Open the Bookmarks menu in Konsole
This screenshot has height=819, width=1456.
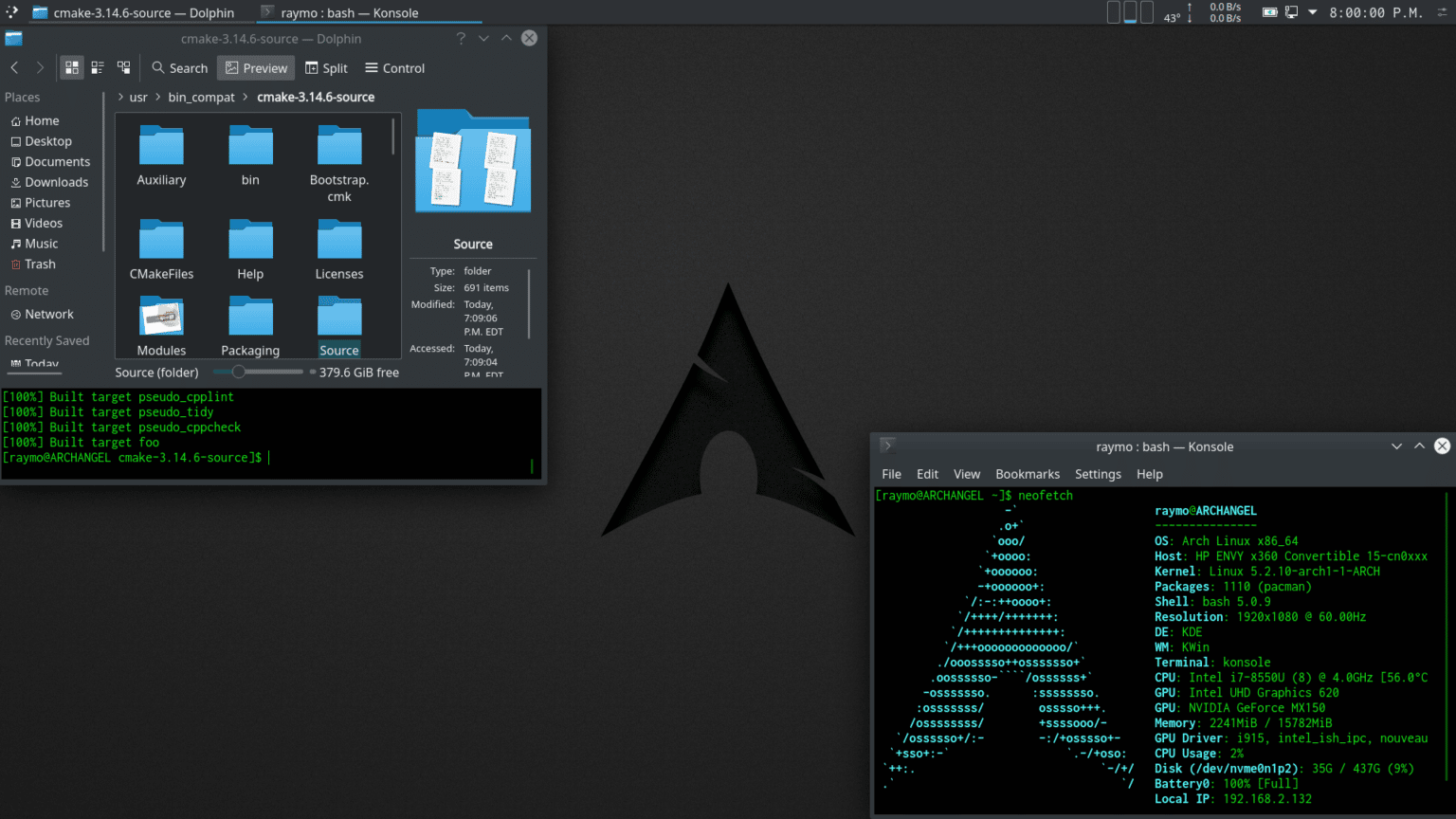(1028, 474)
